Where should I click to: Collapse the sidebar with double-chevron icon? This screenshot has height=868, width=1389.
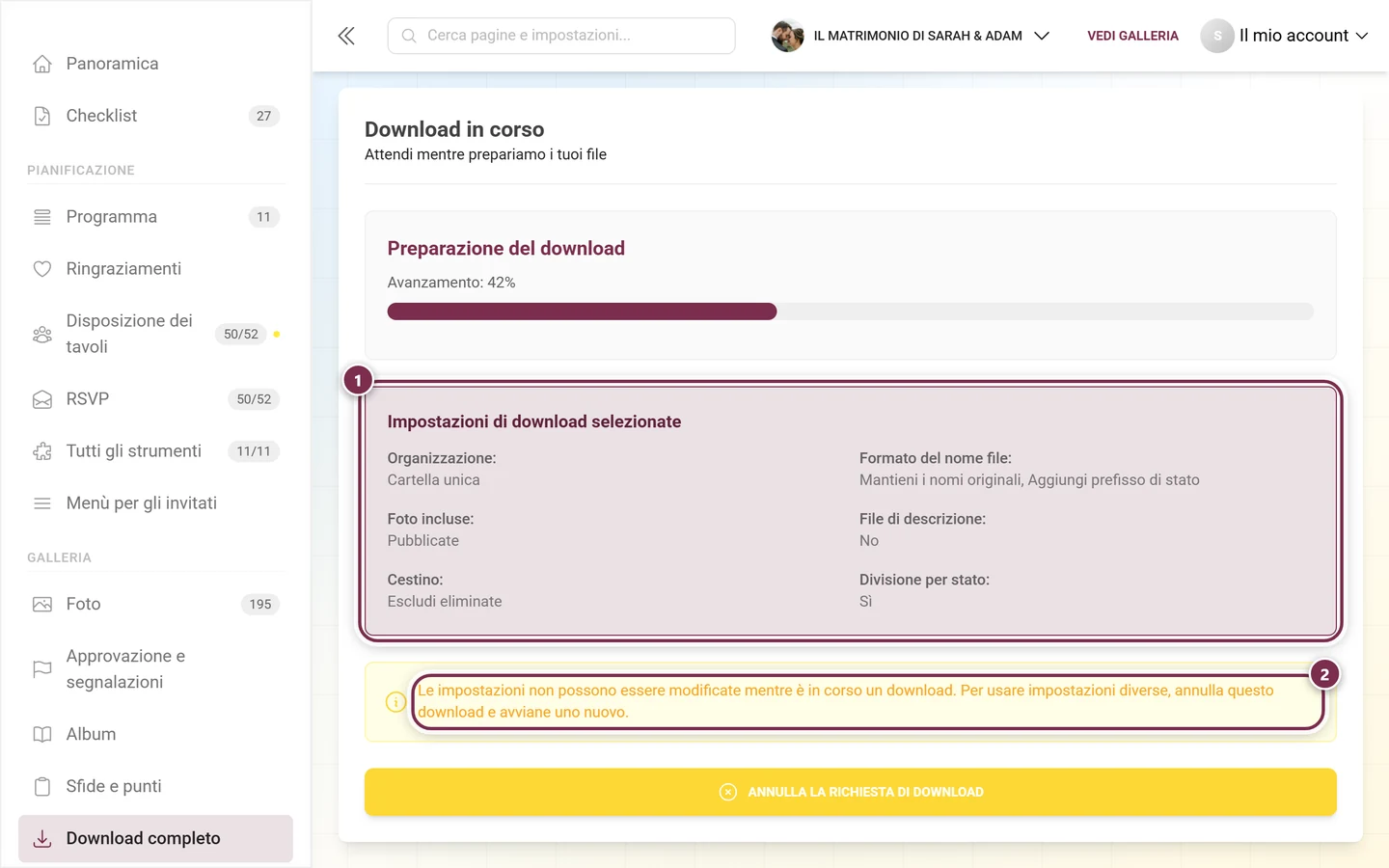[x=346, y=36]
